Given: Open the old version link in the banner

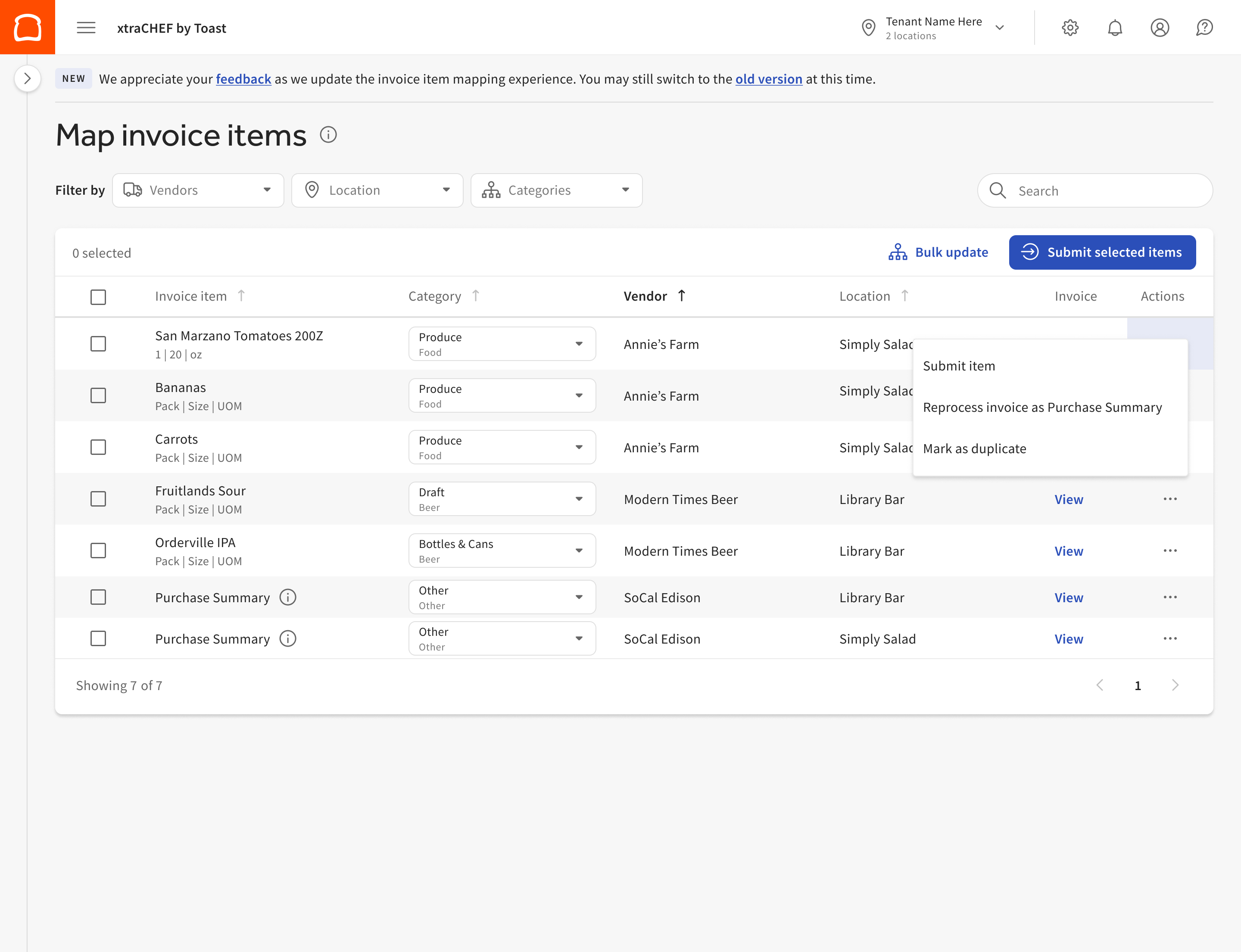Looking at the screenshot, I should click(x=768, y=79).
